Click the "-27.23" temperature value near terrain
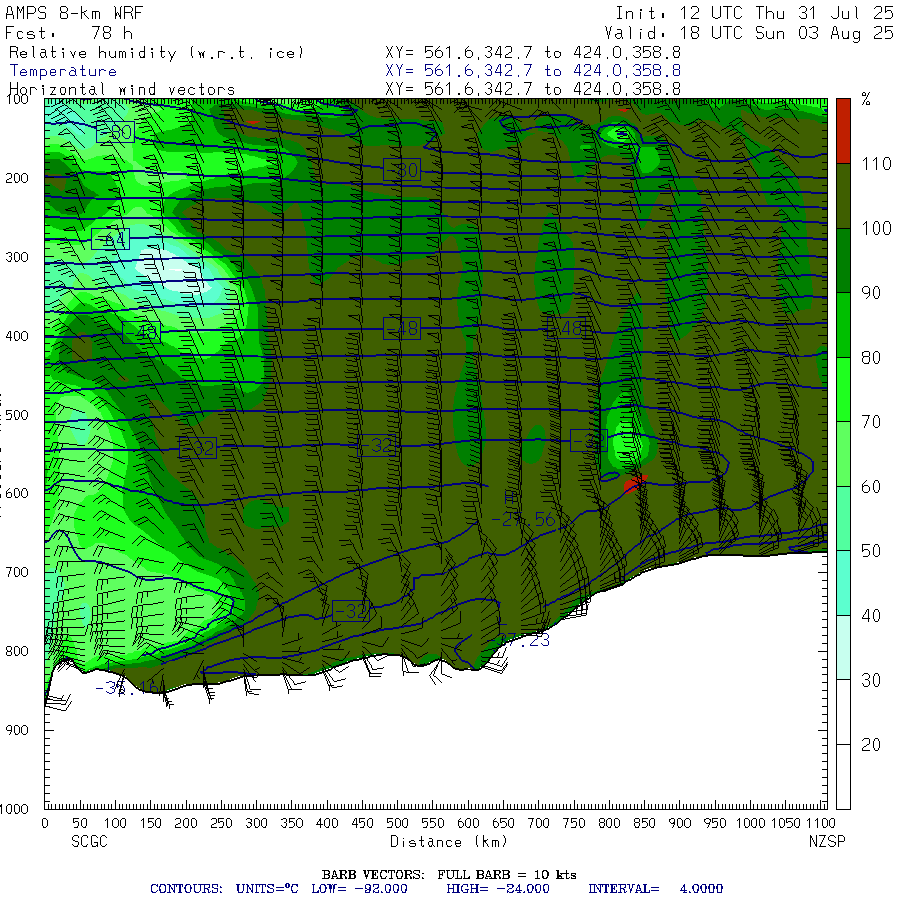 523,641
